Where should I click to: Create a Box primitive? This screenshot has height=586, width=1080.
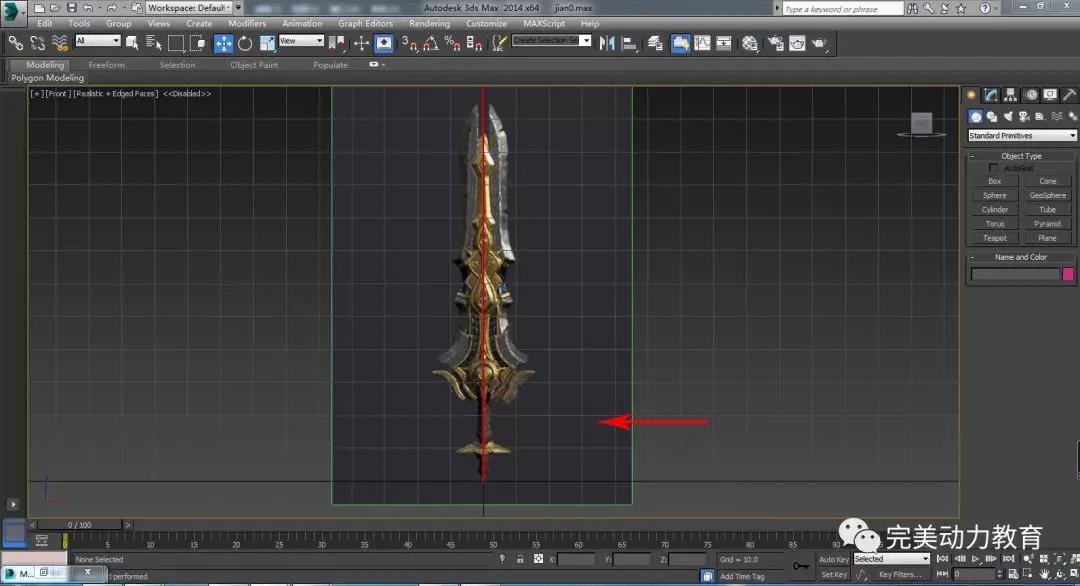pyautogui.click(x=995, y=181)
